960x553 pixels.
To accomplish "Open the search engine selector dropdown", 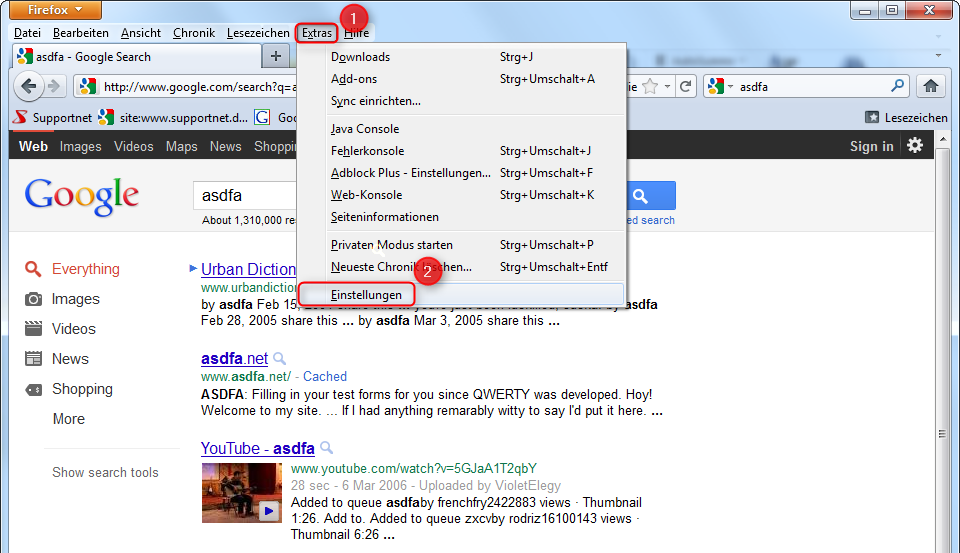I will point(719,86).
